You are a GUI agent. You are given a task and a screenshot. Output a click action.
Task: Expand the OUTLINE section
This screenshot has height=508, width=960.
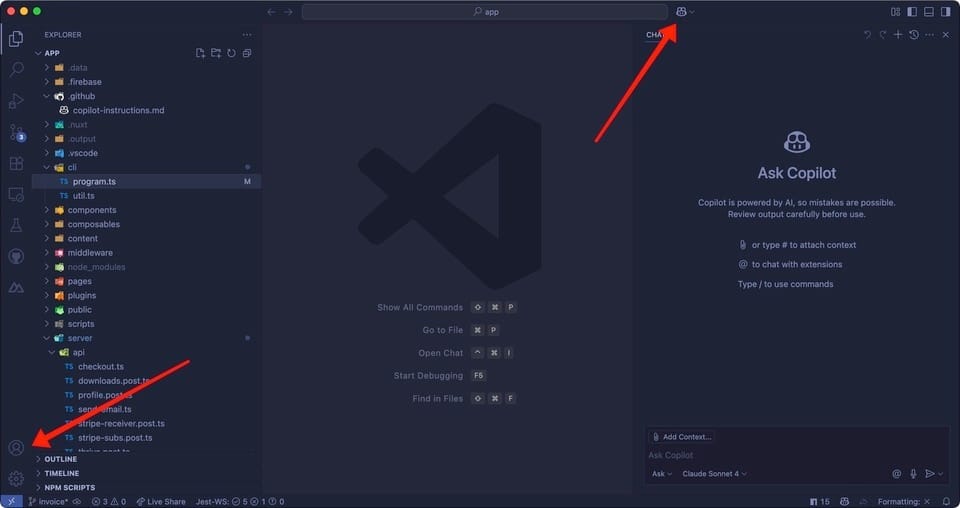tap(61, 459)
